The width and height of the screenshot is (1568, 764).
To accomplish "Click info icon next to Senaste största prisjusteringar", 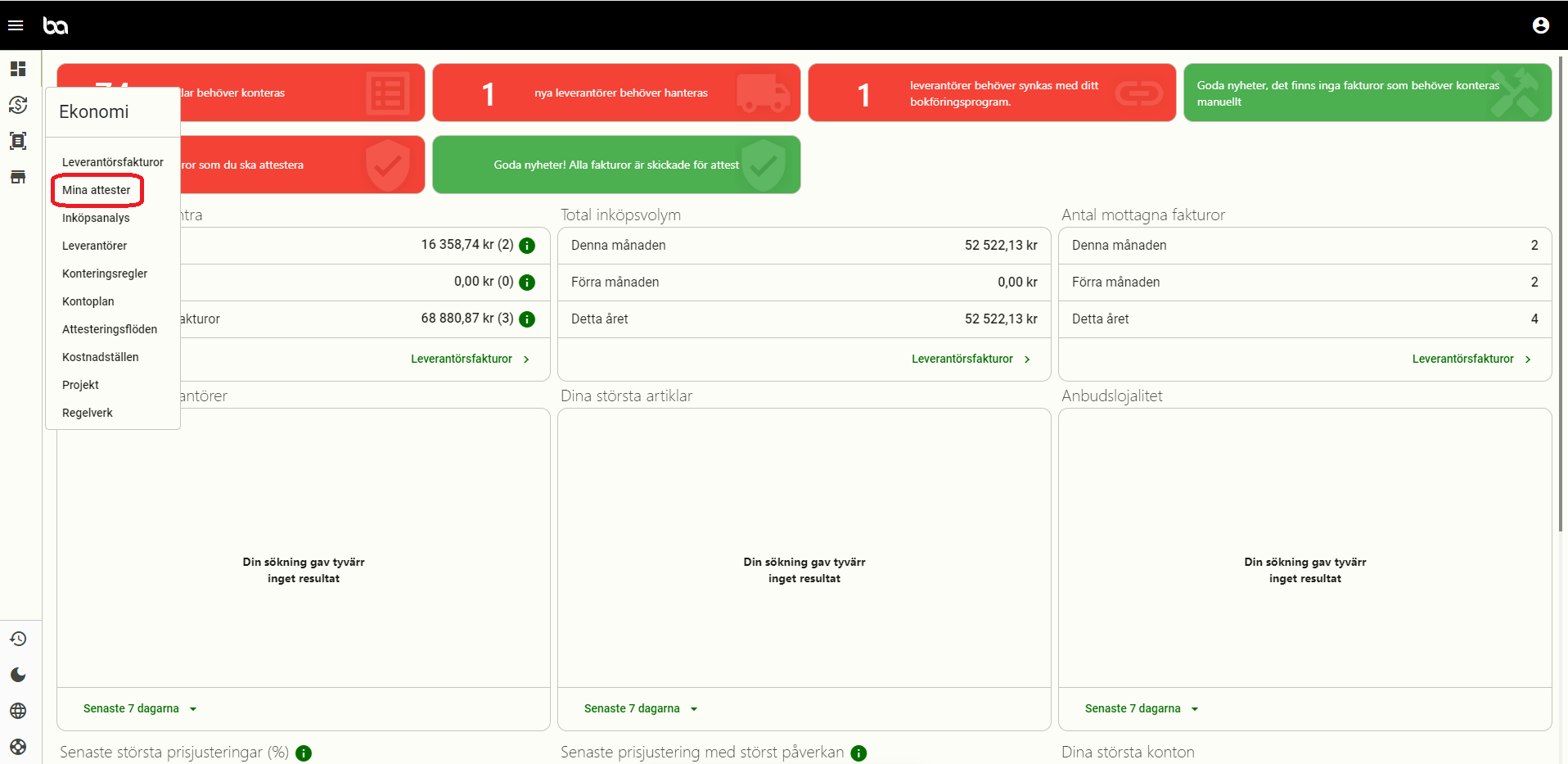I will click(304, 753).
